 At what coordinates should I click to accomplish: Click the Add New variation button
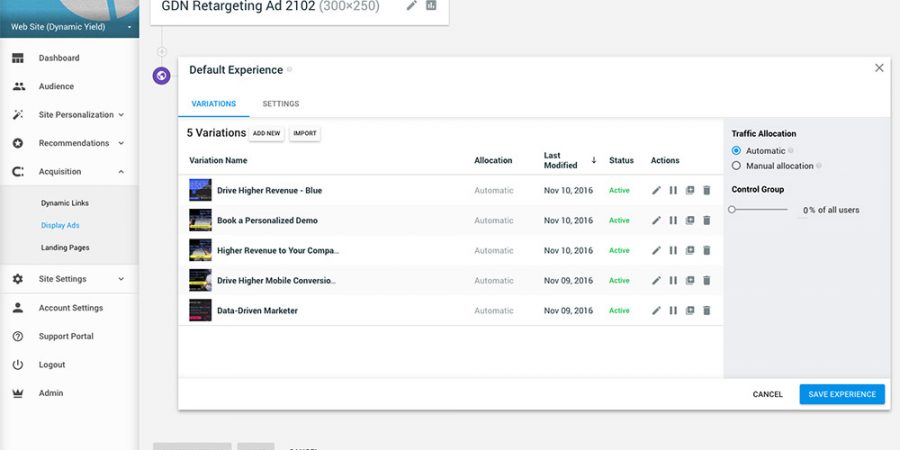(266, 133)
